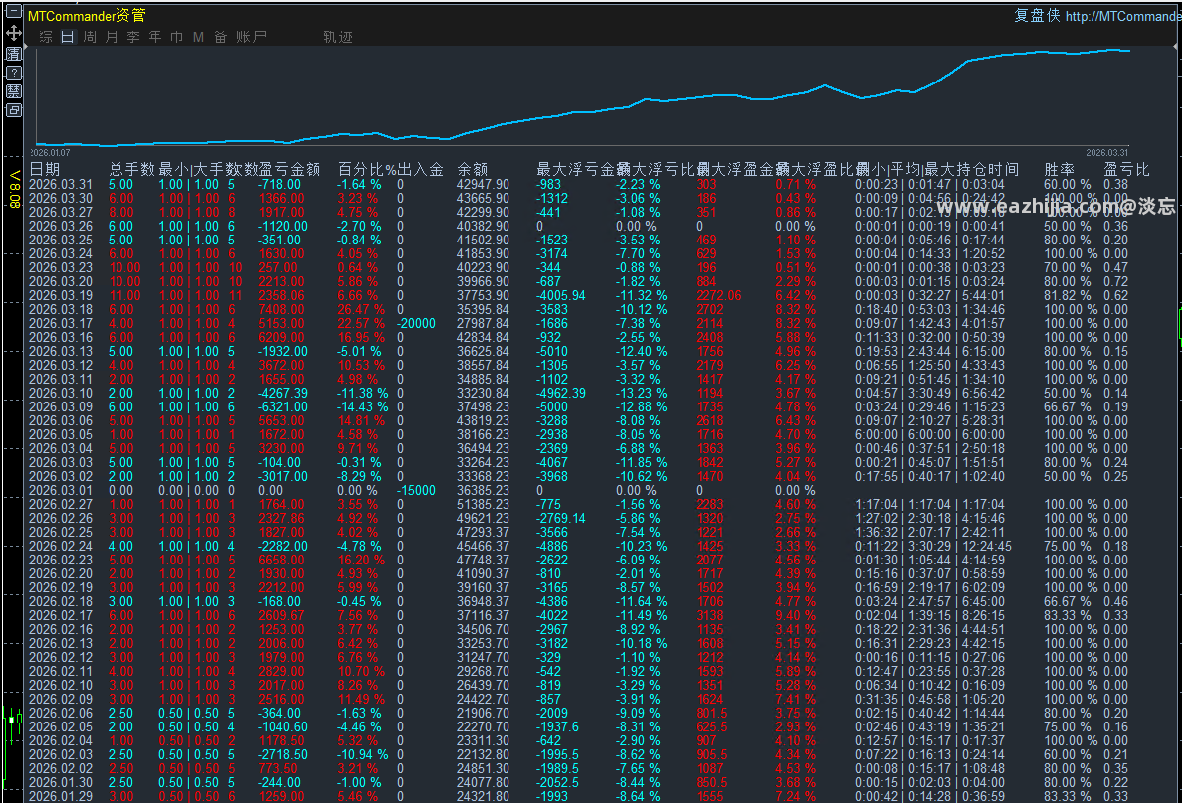Click the overlapping windows restore icon
The height and width of the screenshot is (803, 1182).
pyautogui.click(x=14, y=110)
